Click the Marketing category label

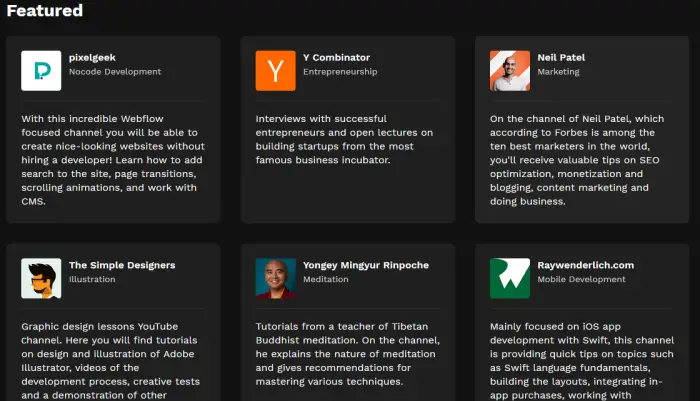pos(558,71)
